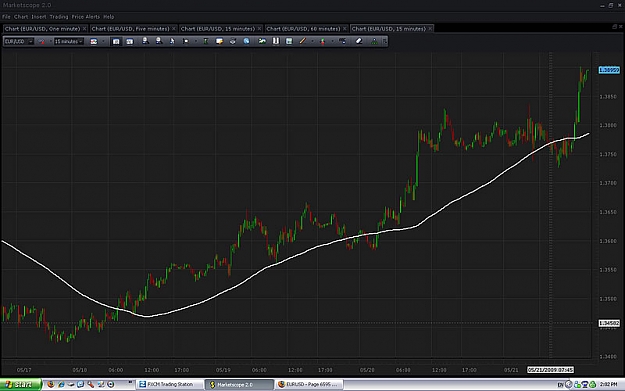The height and width of the screenshot is (391, 625).
Task: Click the 1.3850 price axis label
Action: pyautogui.click(x=608, y=96)
